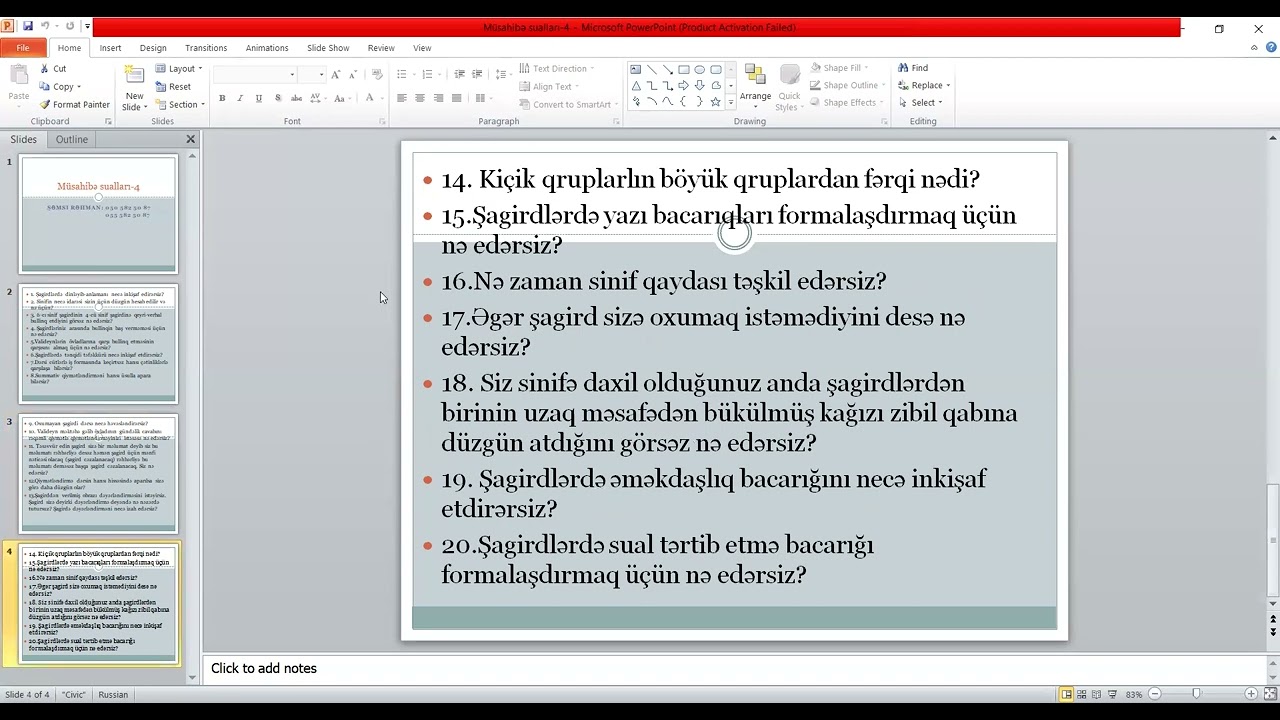The image size is (1280, 720).
Task: Increase list indent level
Action: tap(477, 74)
